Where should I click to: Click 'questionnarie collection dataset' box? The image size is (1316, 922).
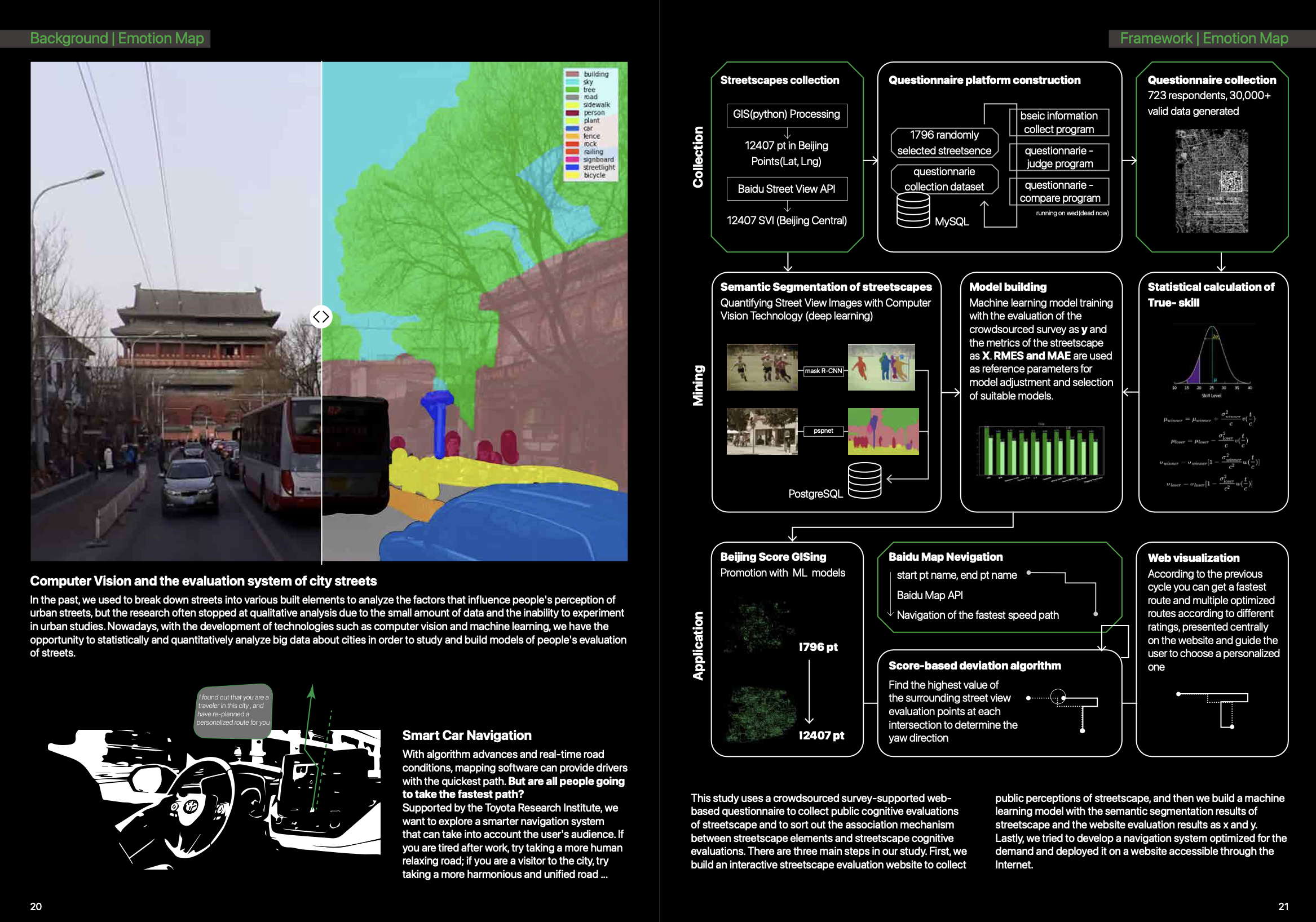944,179
